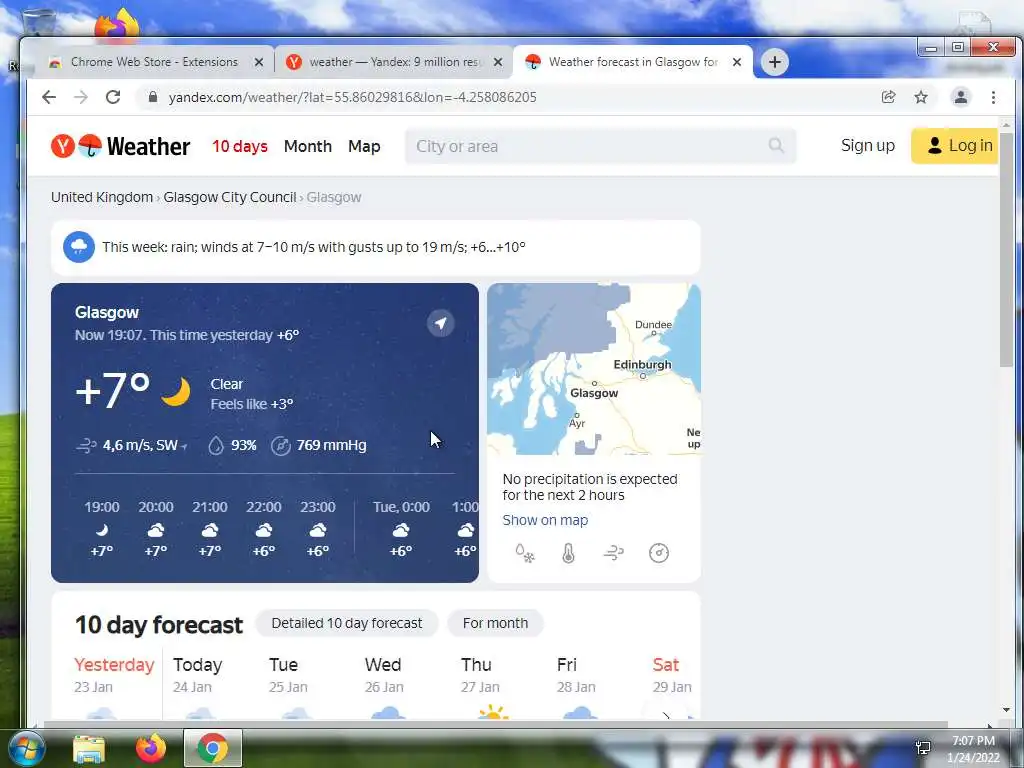Select the wind map layer icon

tap(613, 553)
